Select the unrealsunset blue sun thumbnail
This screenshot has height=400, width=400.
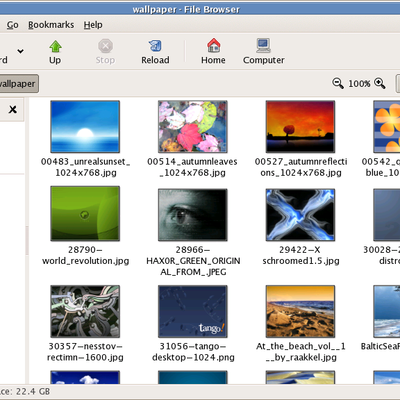[85, 127]
